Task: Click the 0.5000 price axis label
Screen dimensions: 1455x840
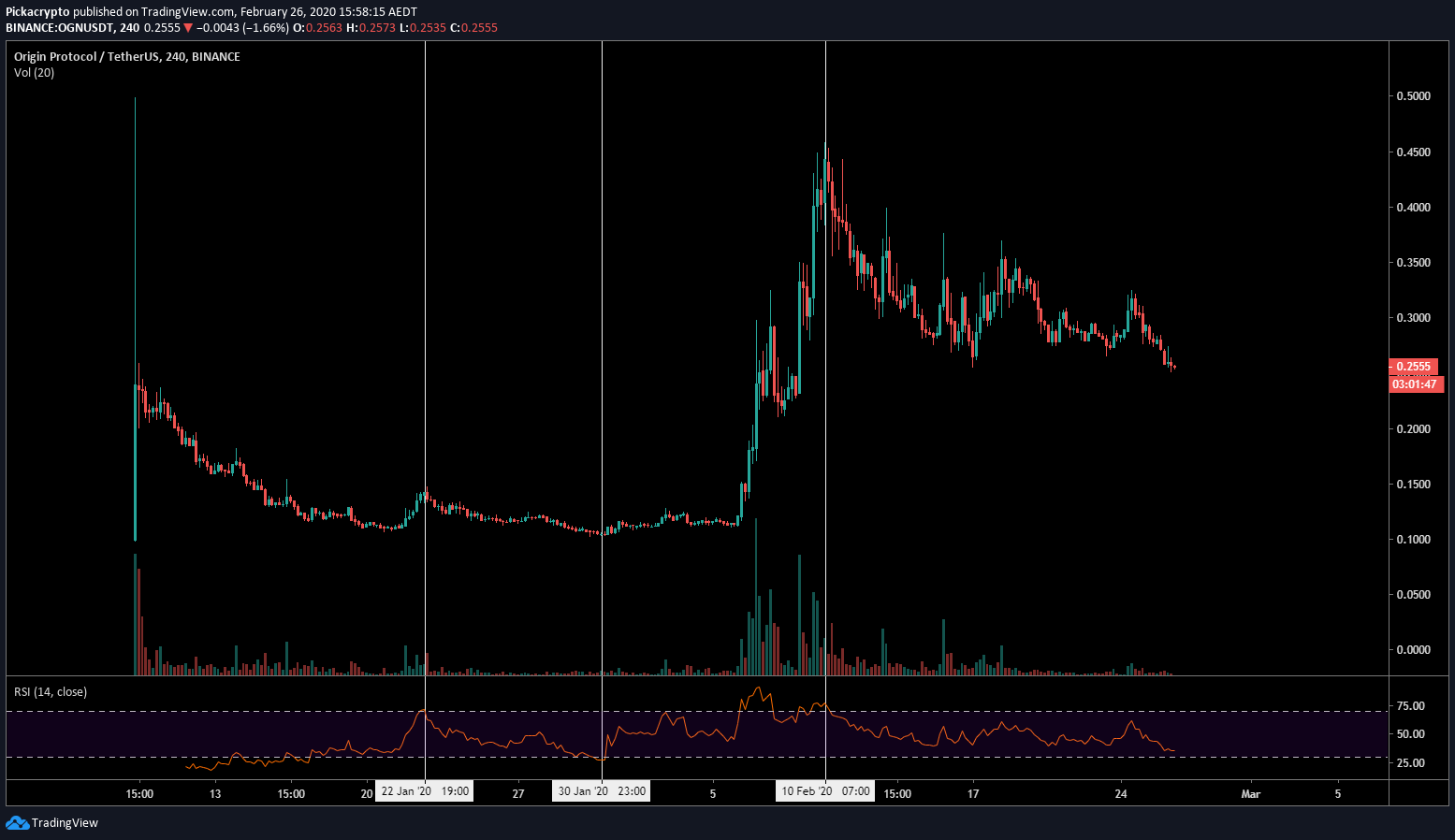Action: 1413,96
